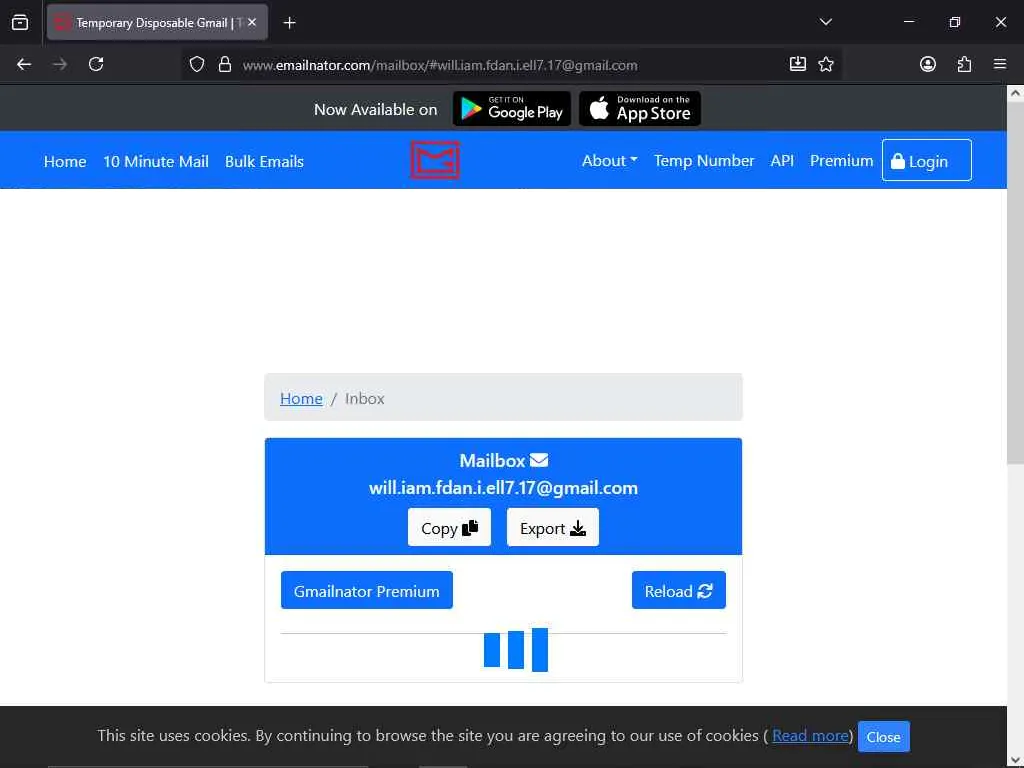Reload the inbox messages
This screenshot has width=1024, height=768.
click(679, 590)
